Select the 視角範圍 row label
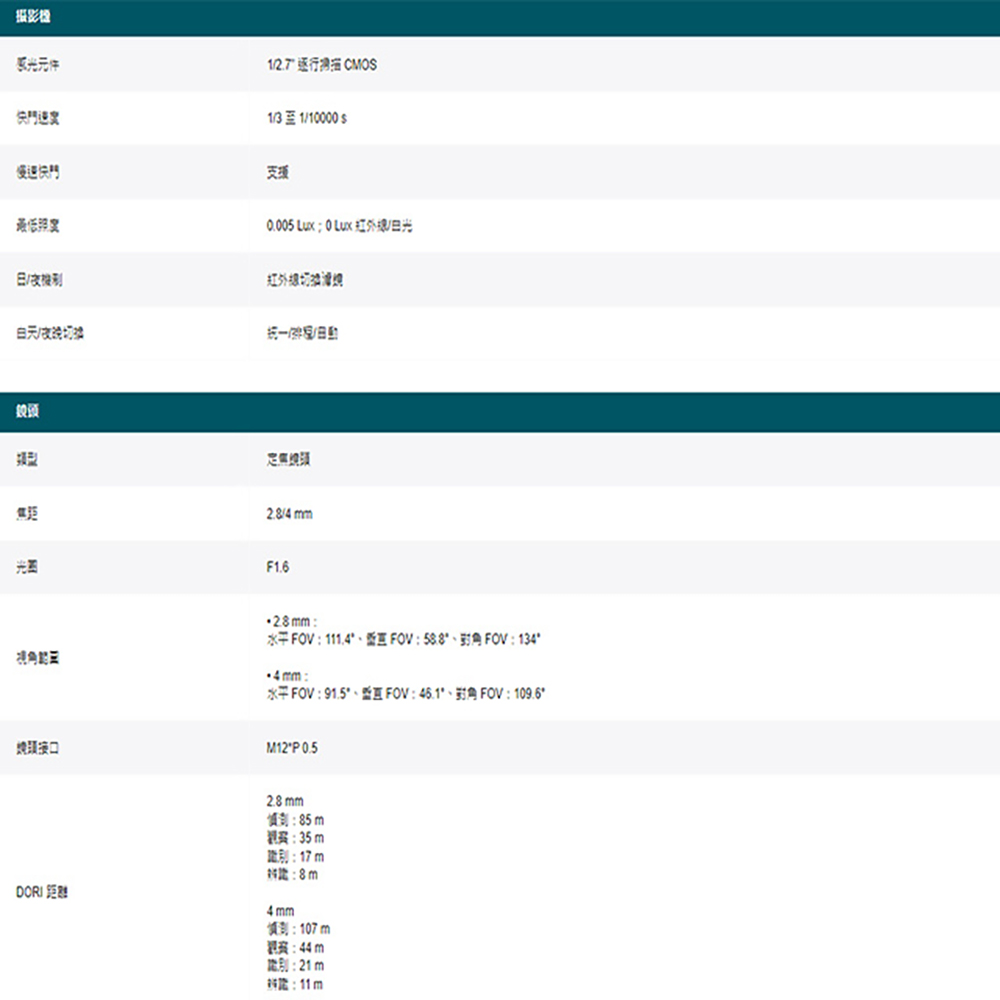This screenshot has height=1000, width=1000. [38, 658]
